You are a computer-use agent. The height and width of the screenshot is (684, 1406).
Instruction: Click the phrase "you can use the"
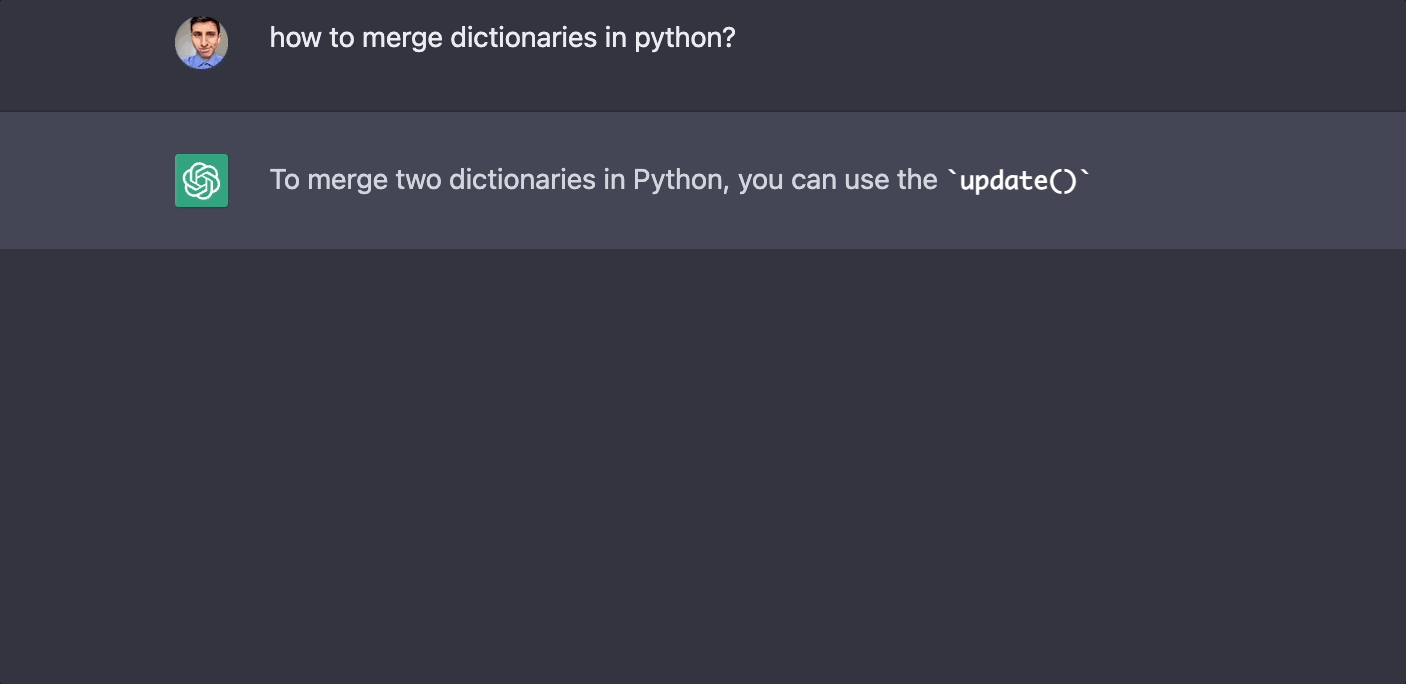[838, 180]
